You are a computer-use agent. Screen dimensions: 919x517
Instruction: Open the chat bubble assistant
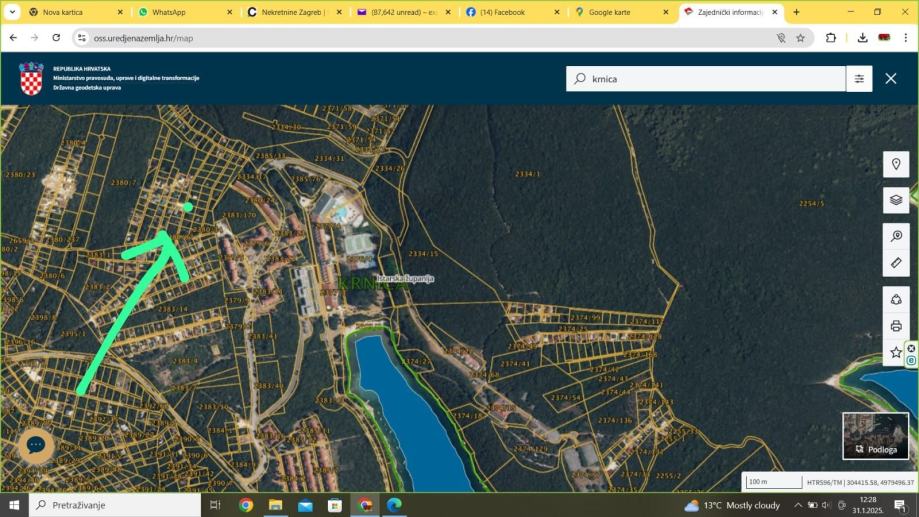click(36, 445)
